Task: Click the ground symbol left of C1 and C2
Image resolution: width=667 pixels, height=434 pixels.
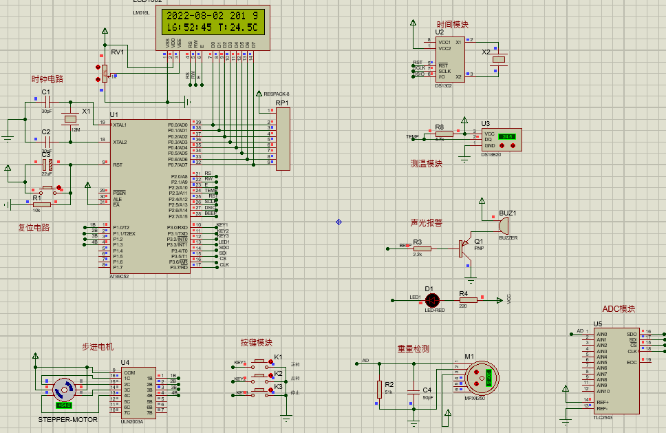Action: [7, 138]
